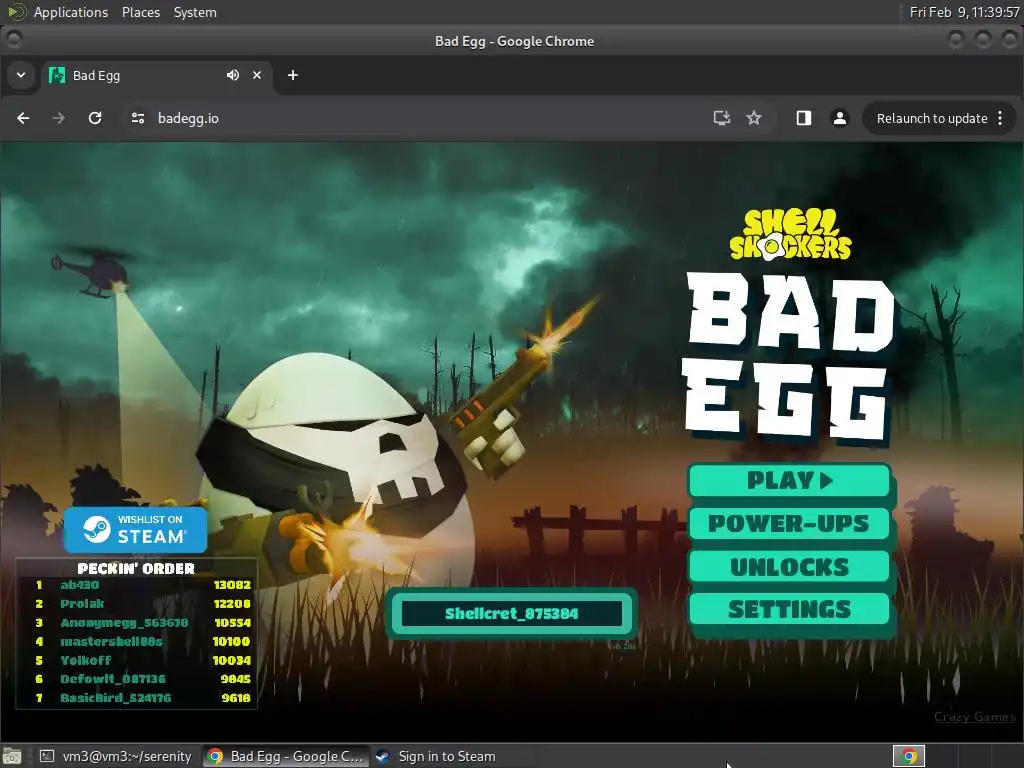1024x768 pixels.
Task: Click the PECKIN' ORDER leaderboard heading
Action: point(136,568)
